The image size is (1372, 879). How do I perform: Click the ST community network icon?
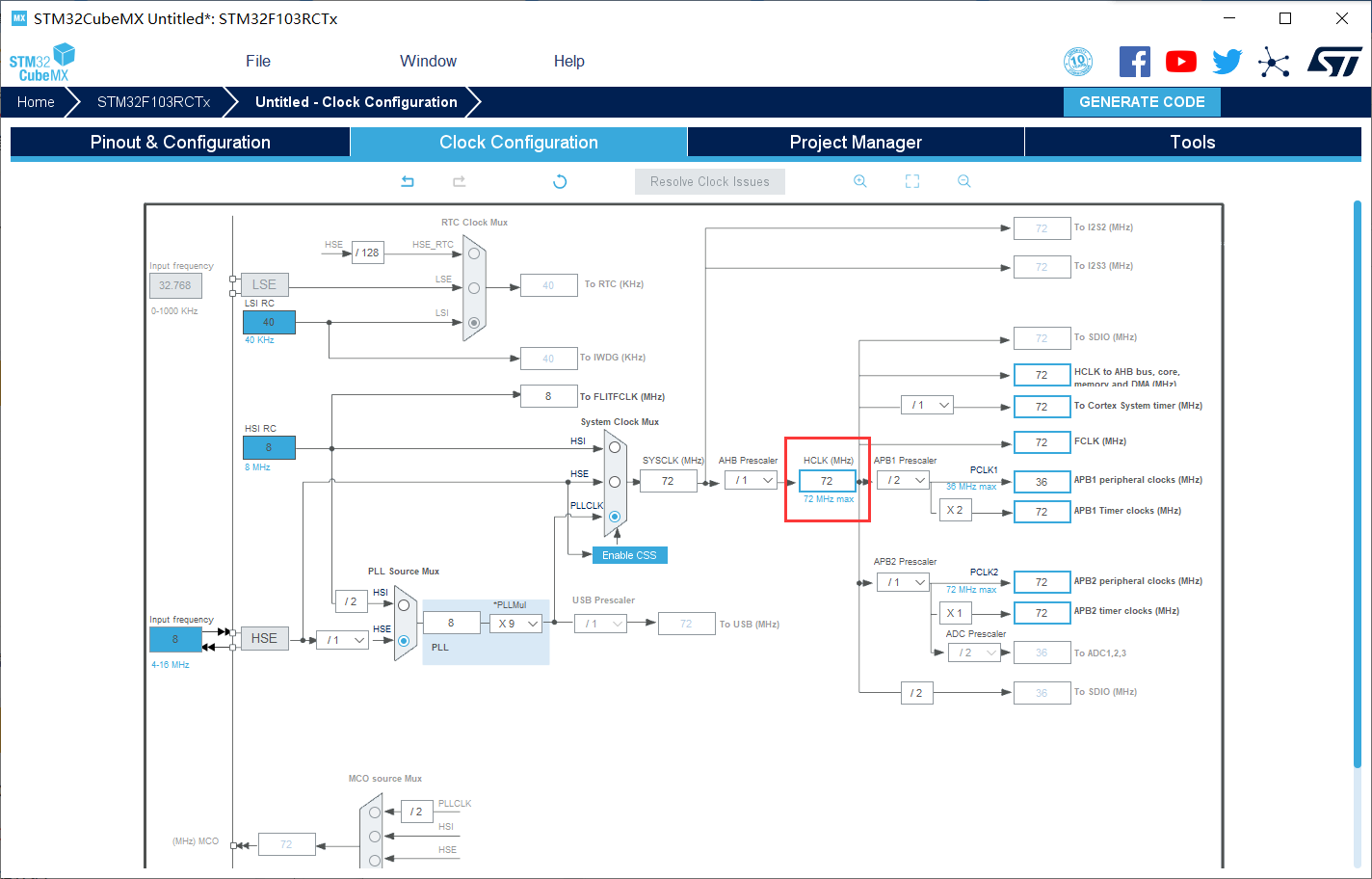click(1274, 63)
